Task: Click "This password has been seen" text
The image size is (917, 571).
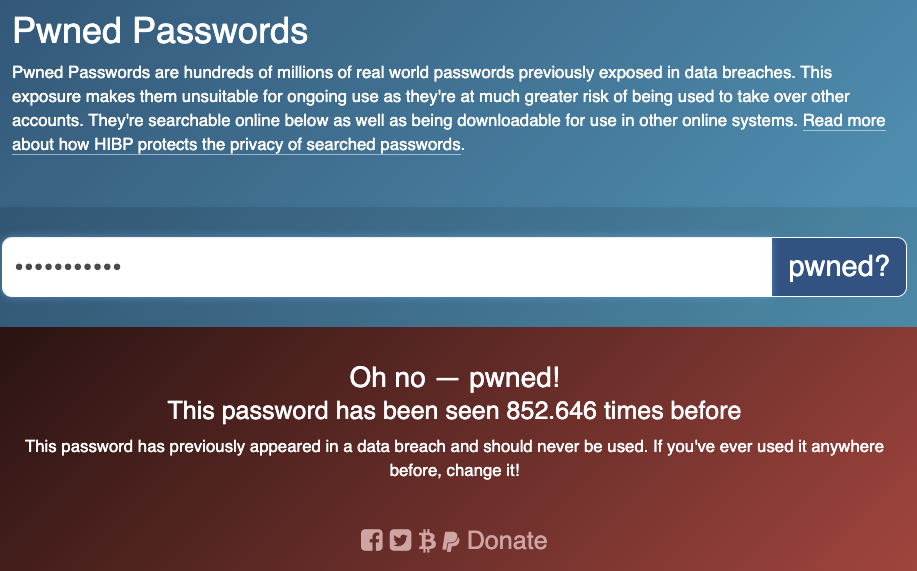Action: tap(334, 411)
